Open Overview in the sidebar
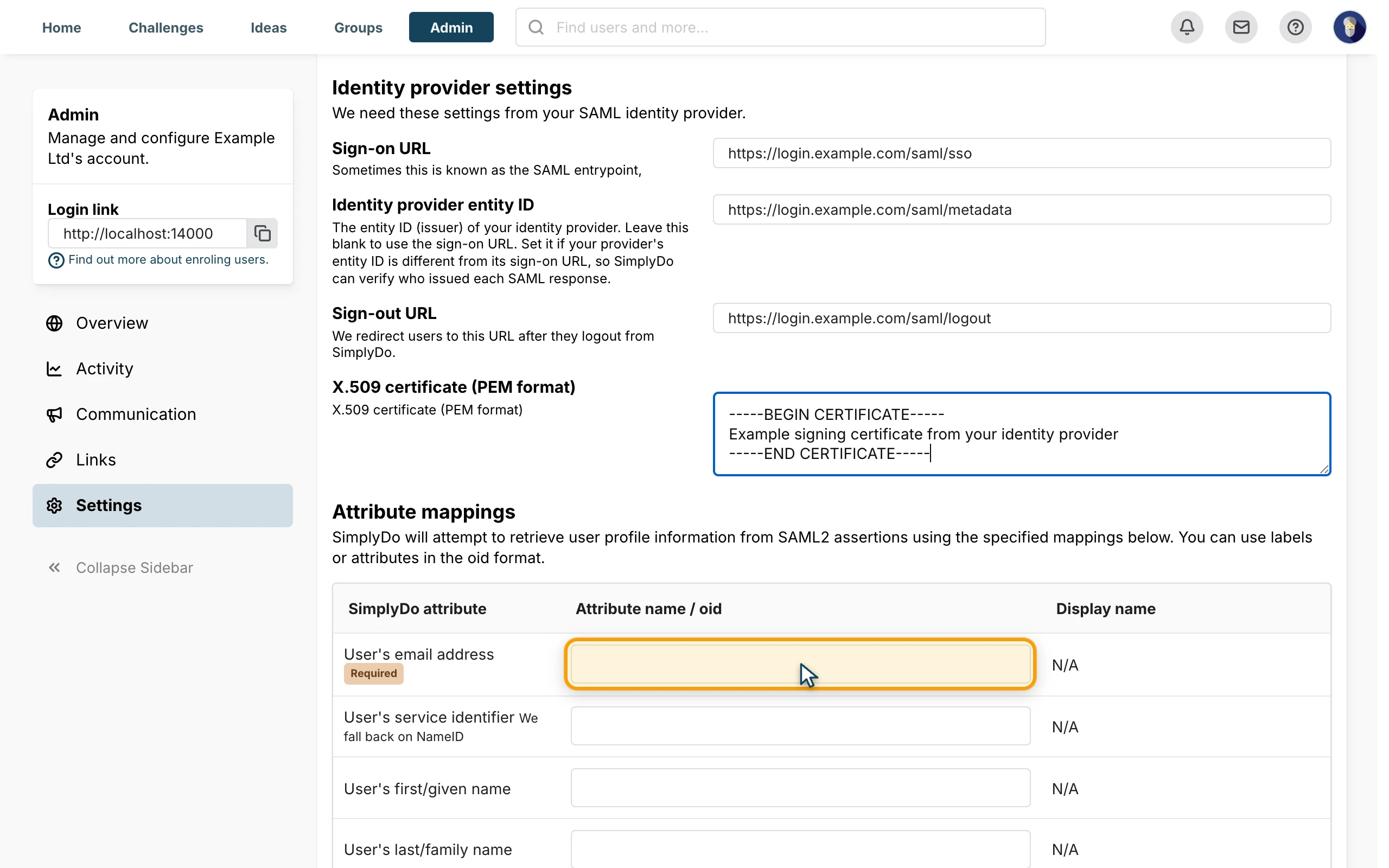Viewport: 1389px width, 868px height. point(162,323)
